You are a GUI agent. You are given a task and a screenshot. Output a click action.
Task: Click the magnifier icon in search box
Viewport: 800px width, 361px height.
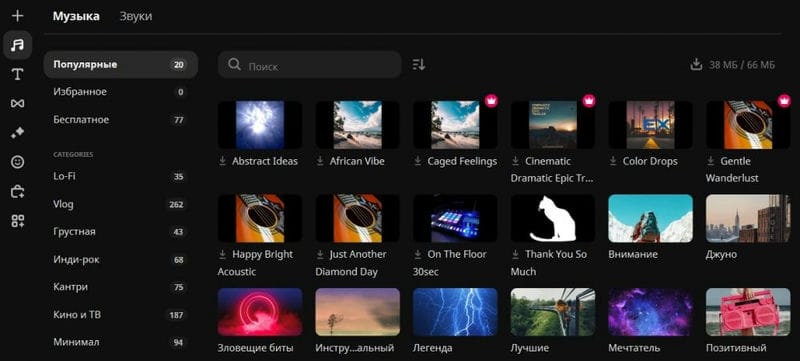[234, 65]
